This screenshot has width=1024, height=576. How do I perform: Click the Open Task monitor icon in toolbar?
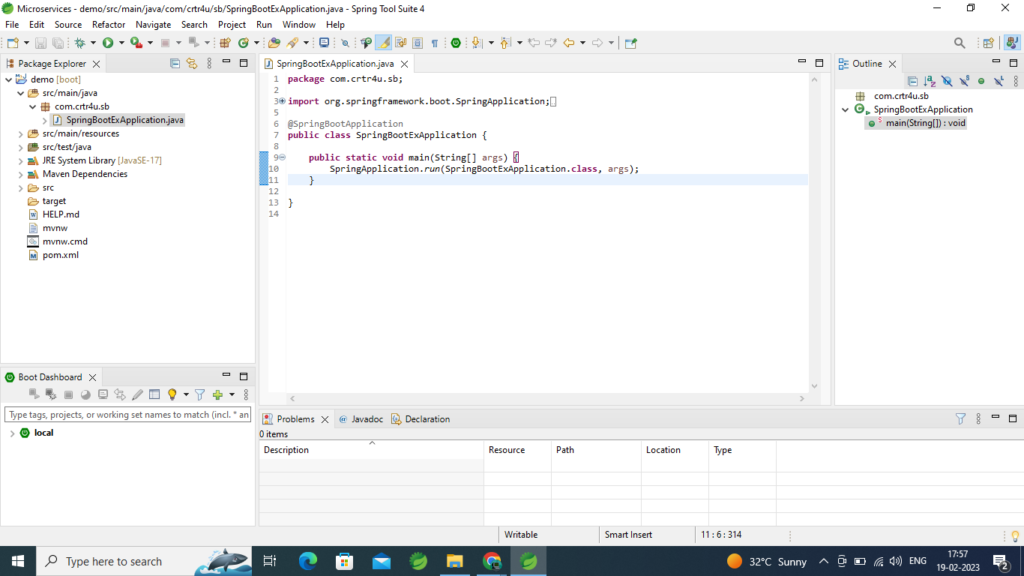[x=324, y=43]
